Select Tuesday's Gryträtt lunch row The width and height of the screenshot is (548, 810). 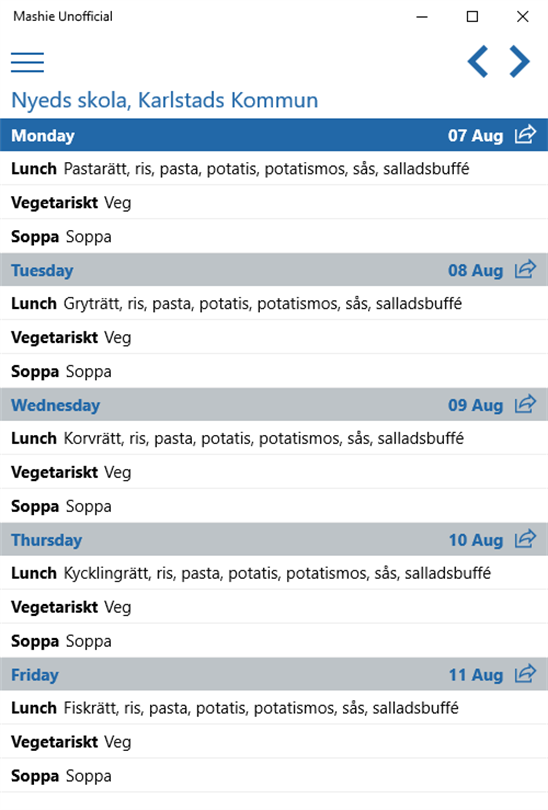pyautogui.click(x=274, y=303)
